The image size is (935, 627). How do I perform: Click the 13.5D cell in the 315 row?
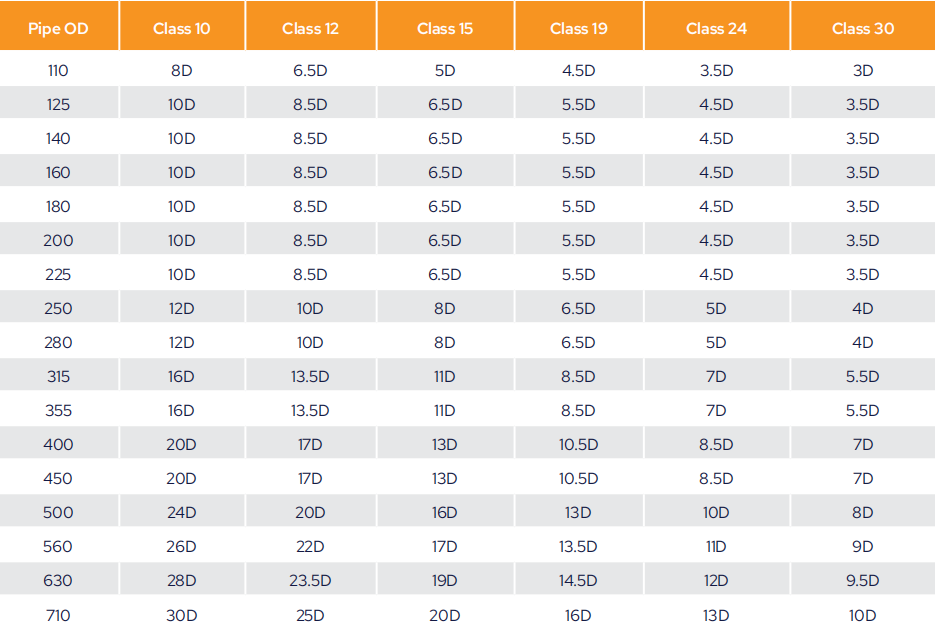click(x=310, y=376)
